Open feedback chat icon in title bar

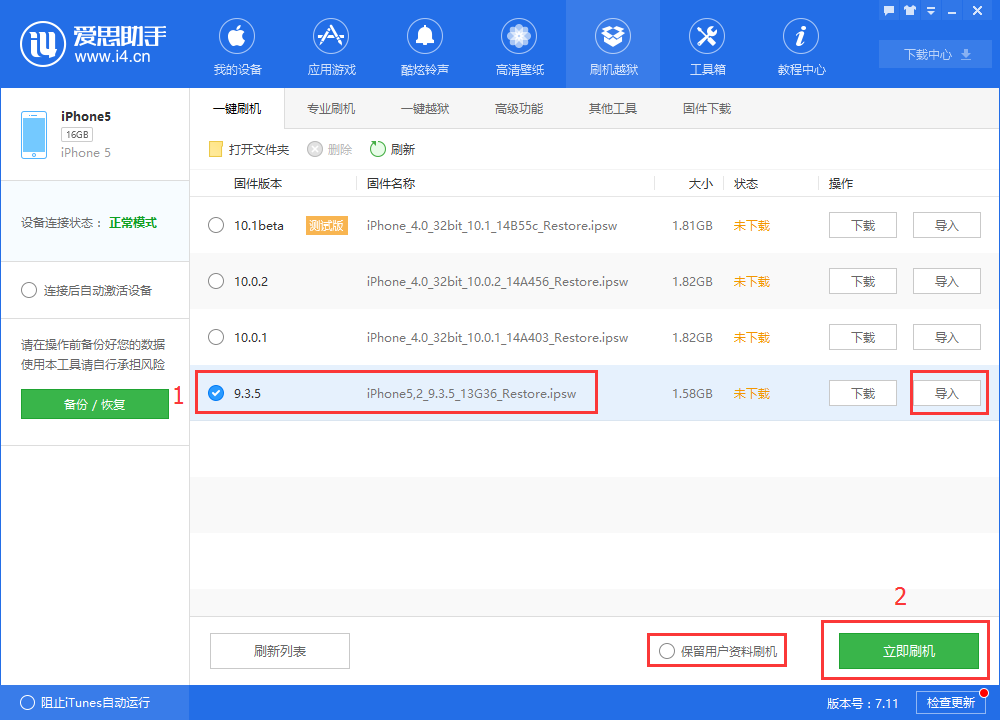(x=888, y=10)
